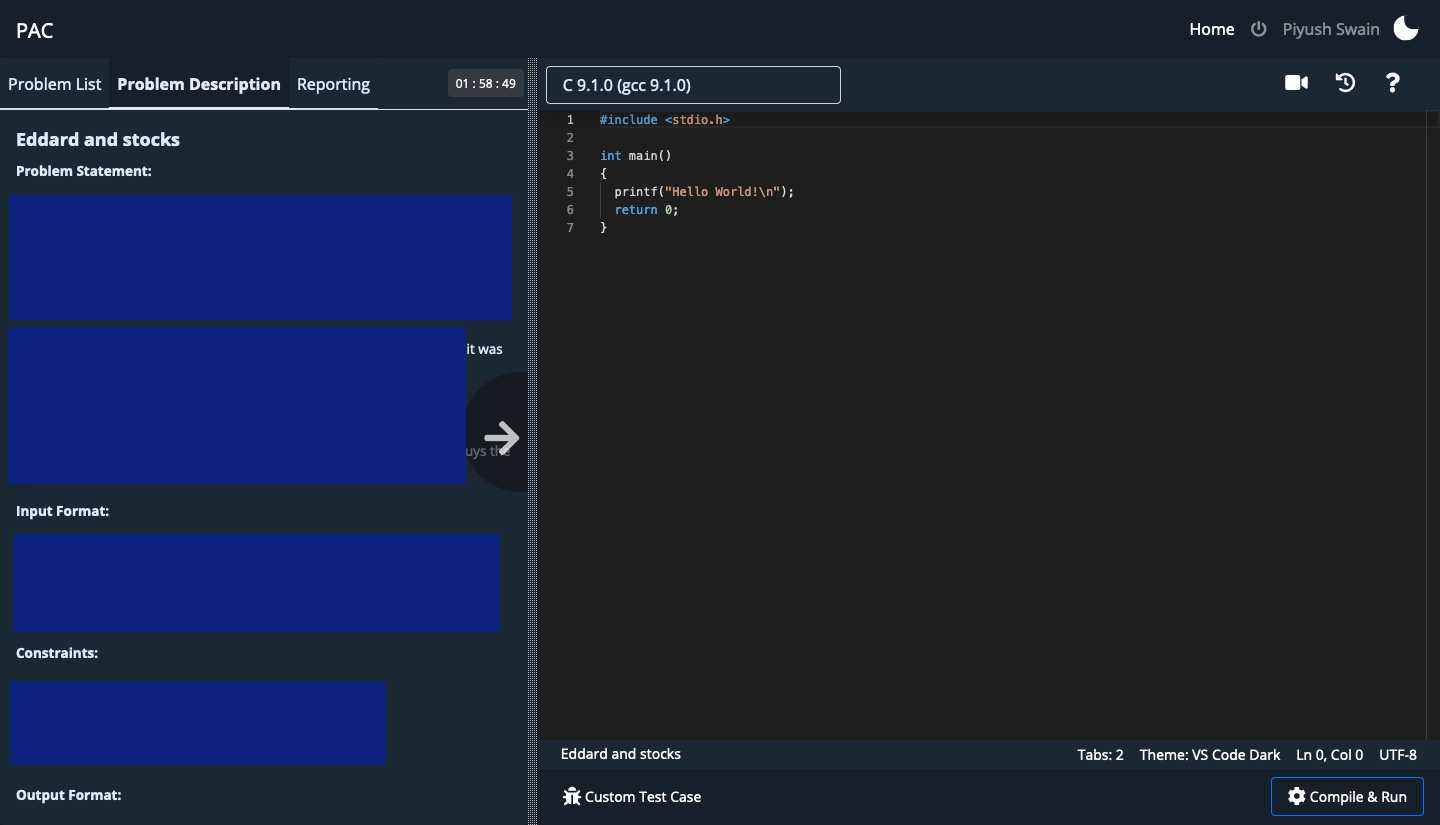Click the gear icon on Compile & Run
The image size is (1440, 825).
tap(1296, 796)
